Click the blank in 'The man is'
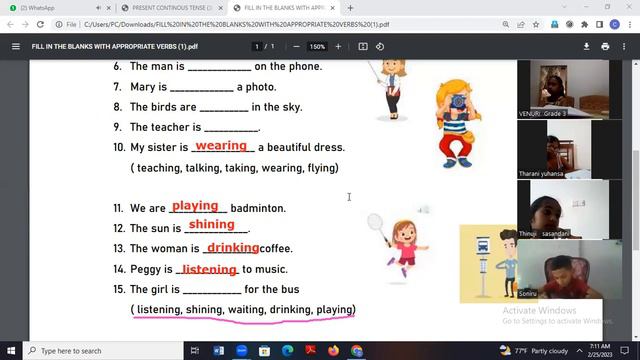Screen dimensions: 640x360 pyautogui.click(x=219, y=67)
